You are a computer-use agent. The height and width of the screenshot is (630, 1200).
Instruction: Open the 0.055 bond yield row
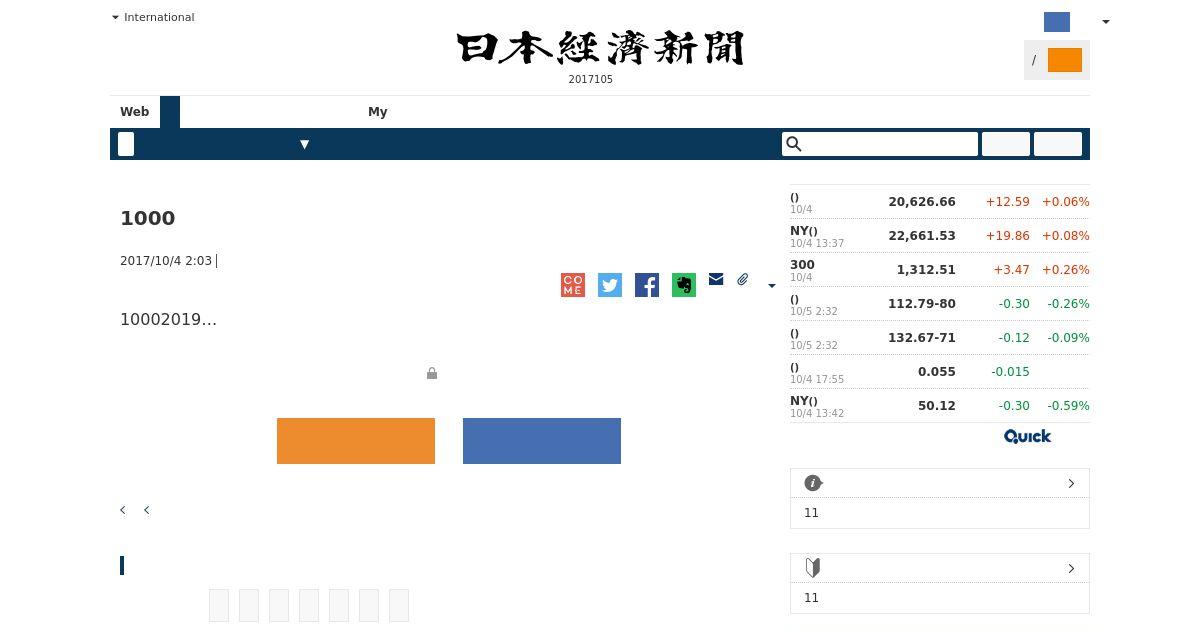tap(940, 372)
